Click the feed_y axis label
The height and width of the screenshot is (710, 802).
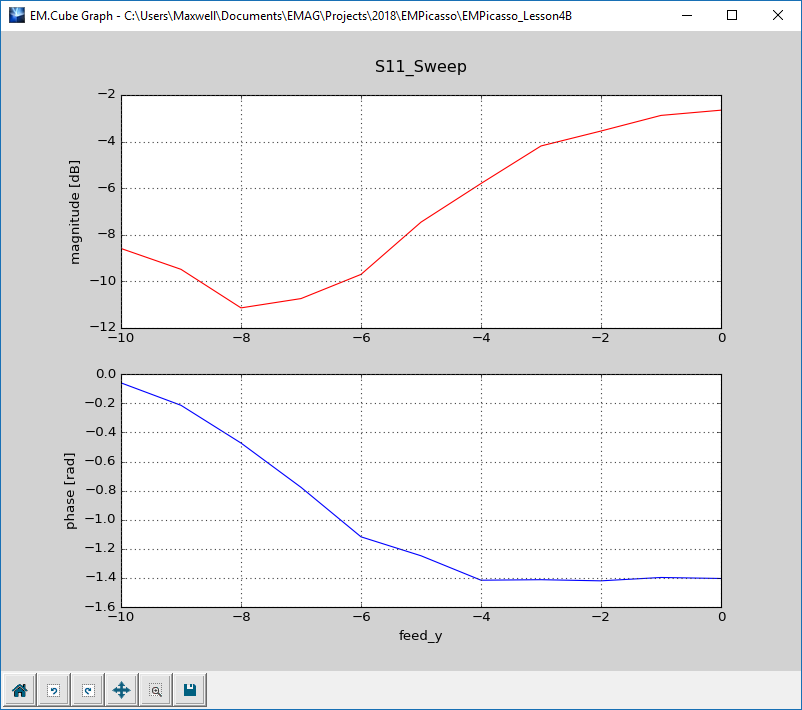coord(420,635)
